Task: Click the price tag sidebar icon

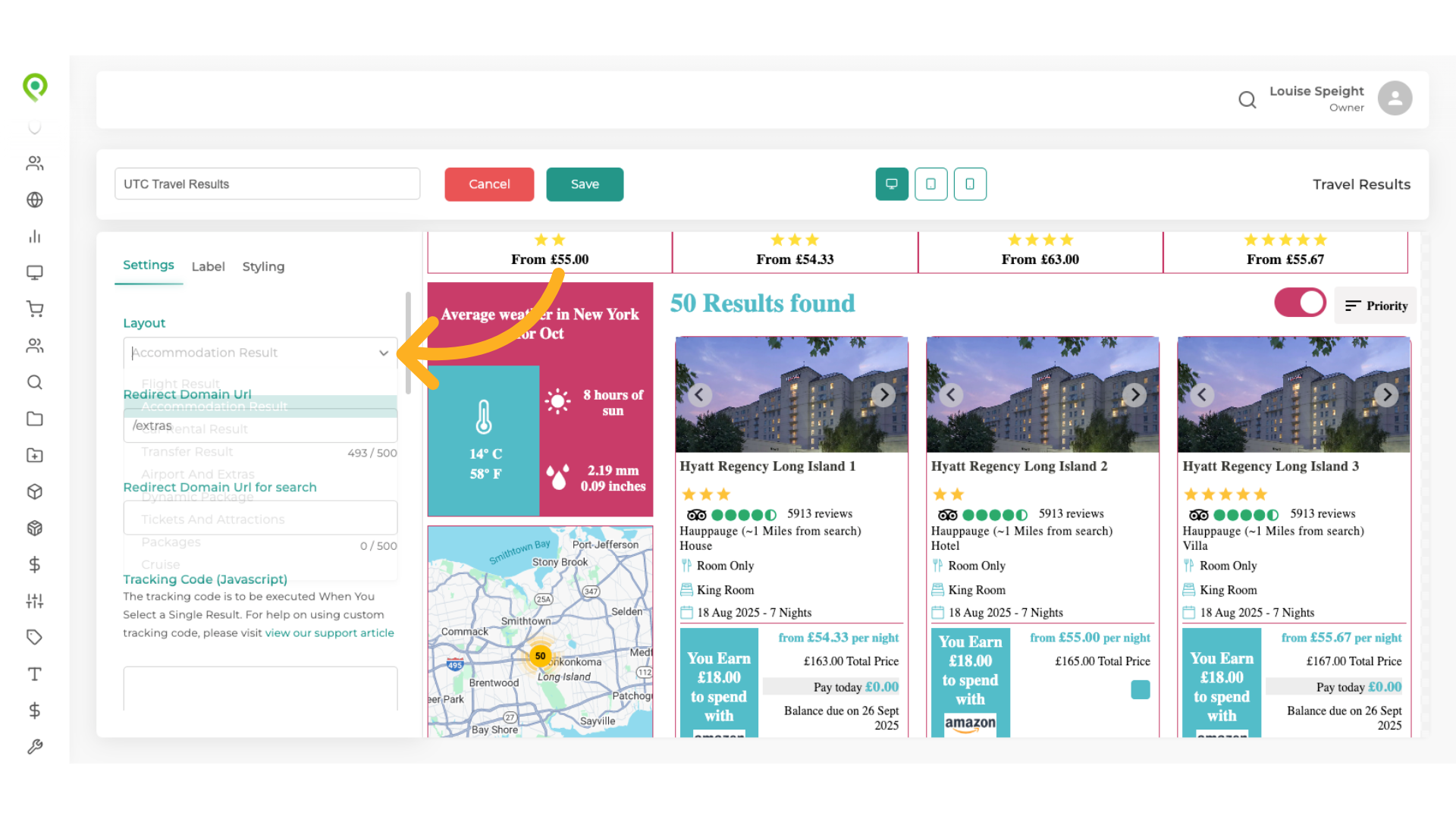Action: pos(35,637)
